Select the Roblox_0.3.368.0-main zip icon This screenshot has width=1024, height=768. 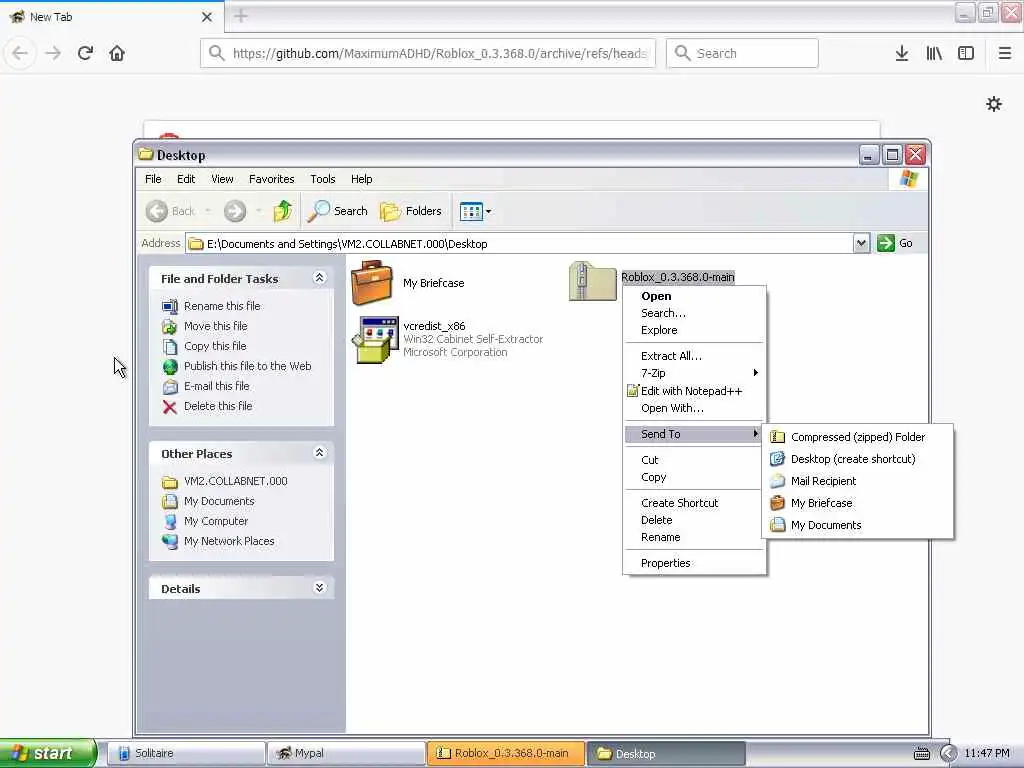point(592,281)
